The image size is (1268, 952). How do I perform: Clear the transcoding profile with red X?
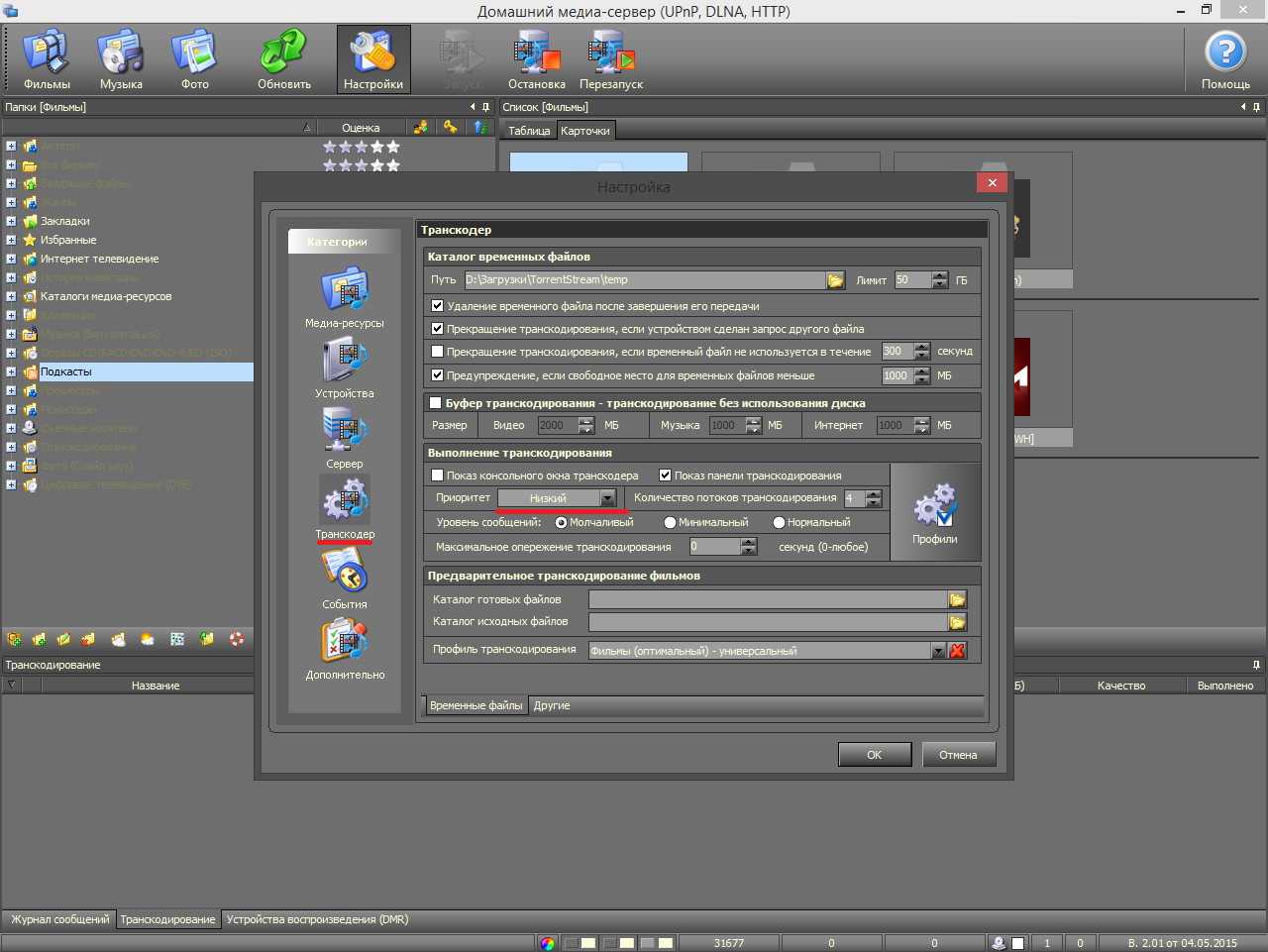[957, 651]
